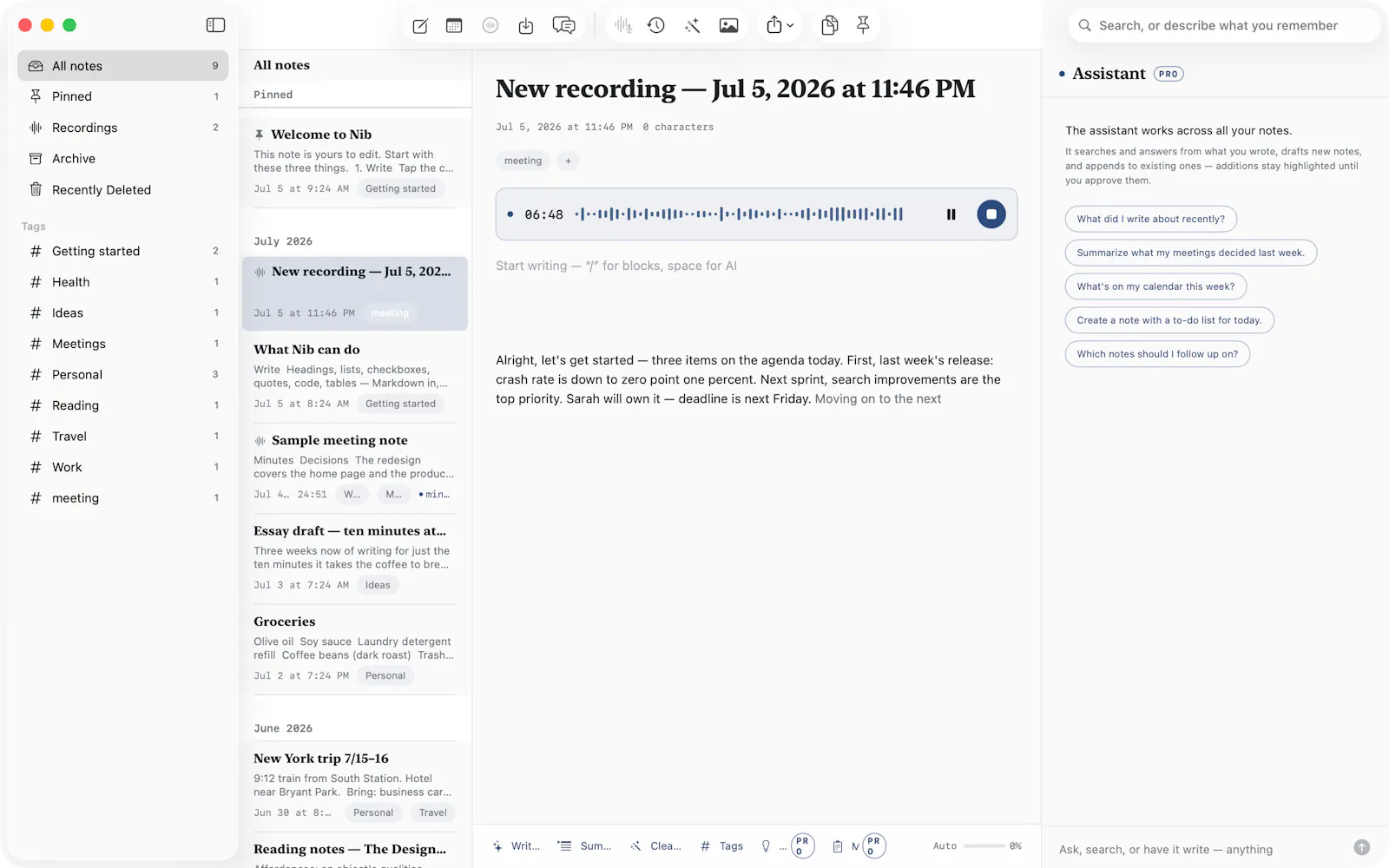Click the import download-tray icon
This screenshot has height=868, width=1389.
pos(526,26)
